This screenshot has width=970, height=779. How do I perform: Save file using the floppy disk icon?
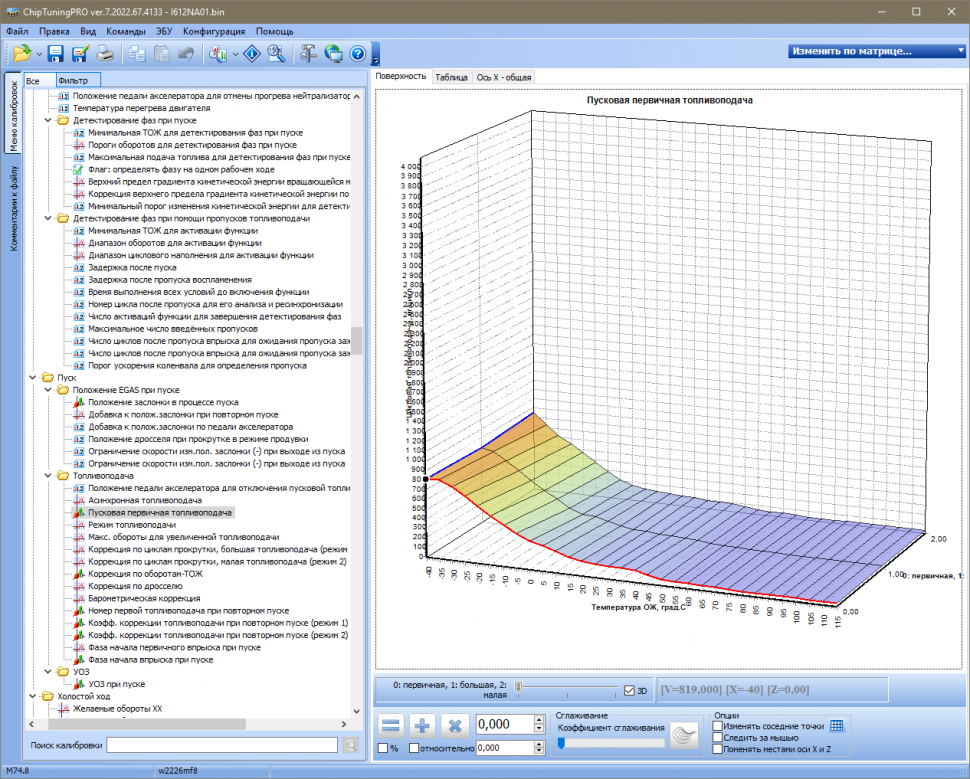[56, 54]
